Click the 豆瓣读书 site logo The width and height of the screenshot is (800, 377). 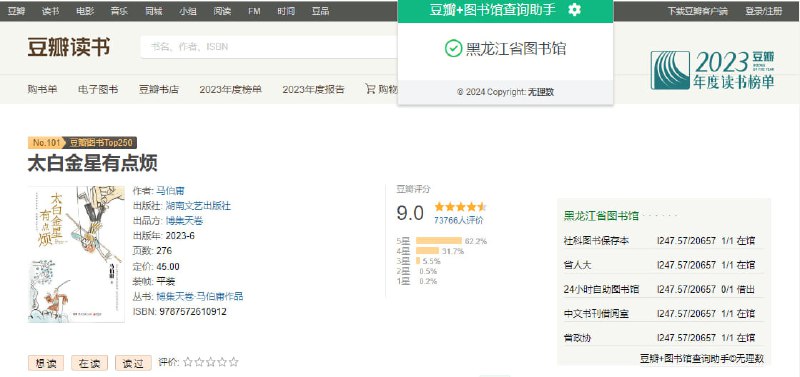coord(68,47)
